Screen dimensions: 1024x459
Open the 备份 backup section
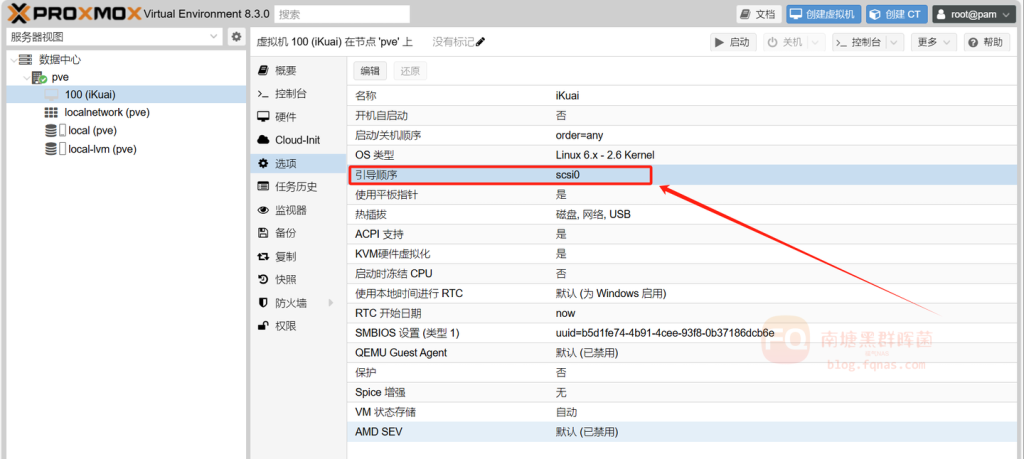[285, 233]
